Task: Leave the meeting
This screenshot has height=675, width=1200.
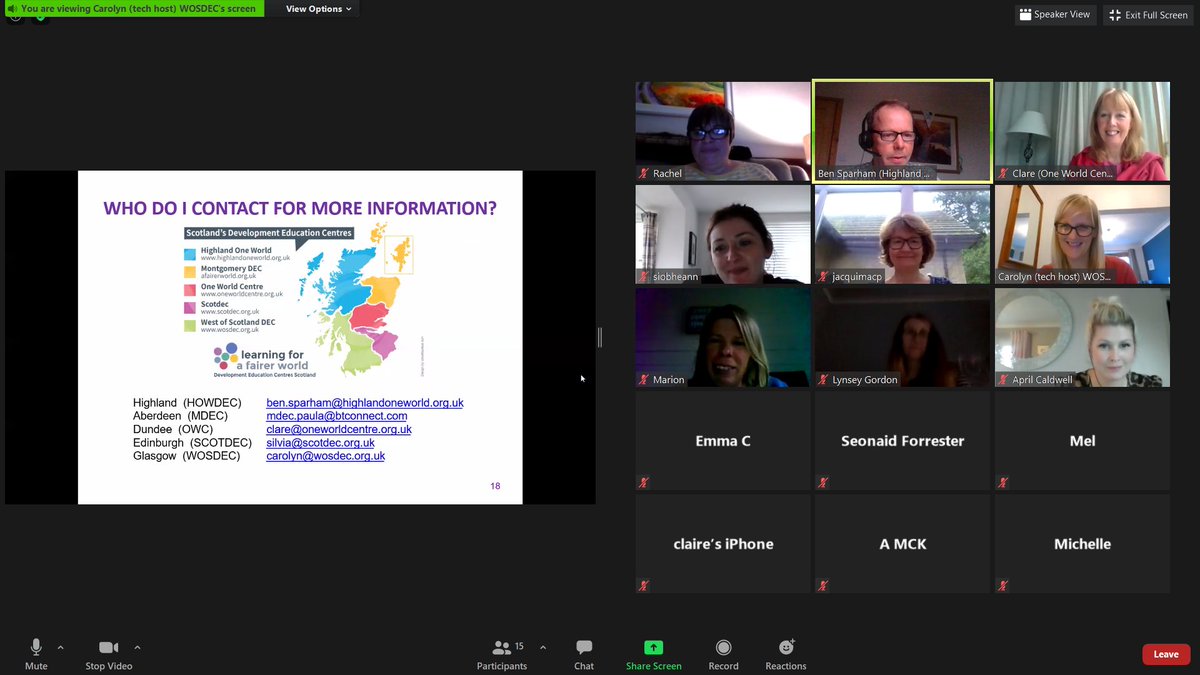Action: [x=1166, y=654]
